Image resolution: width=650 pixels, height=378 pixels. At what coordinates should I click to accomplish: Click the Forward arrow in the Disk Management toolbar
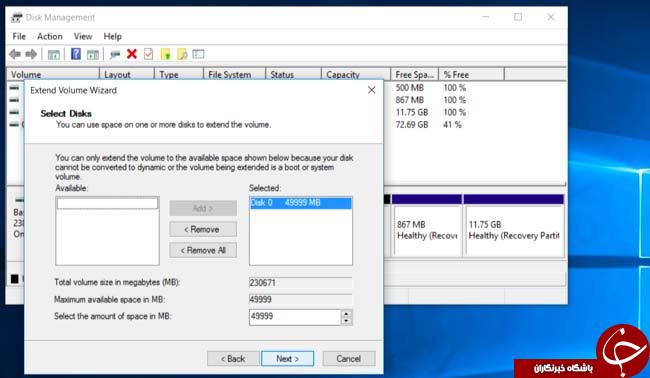pos(31,54)
